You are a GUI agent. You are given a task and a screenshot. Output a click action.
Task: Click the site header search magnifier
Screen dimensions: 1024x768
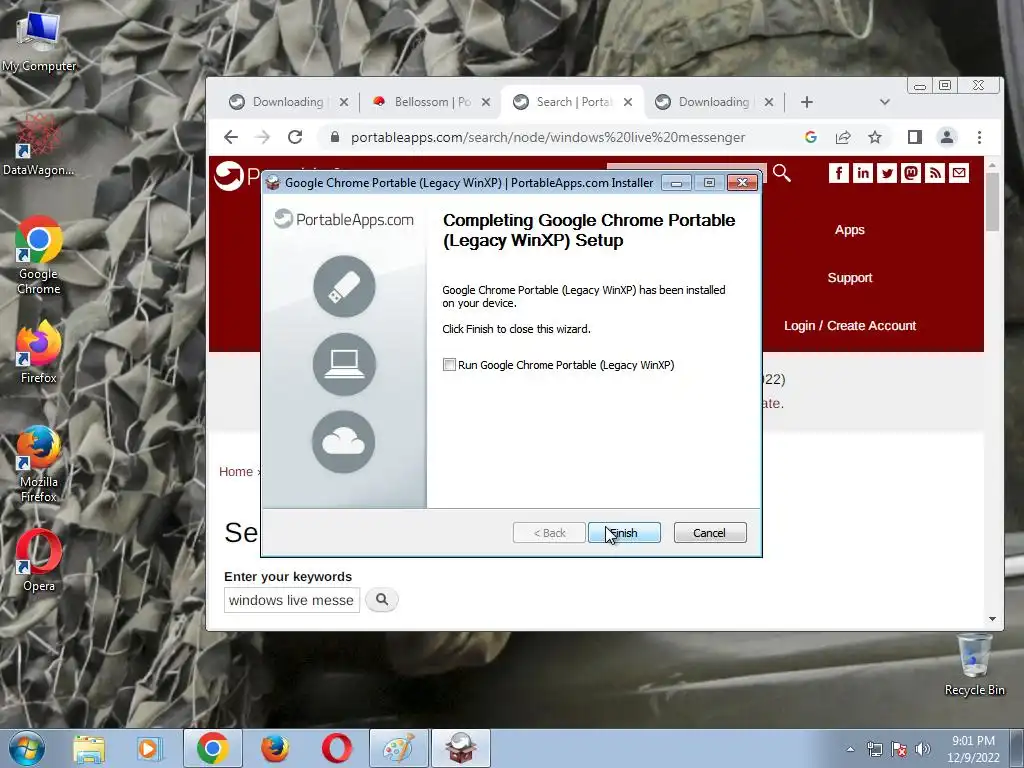coord(782,173)
